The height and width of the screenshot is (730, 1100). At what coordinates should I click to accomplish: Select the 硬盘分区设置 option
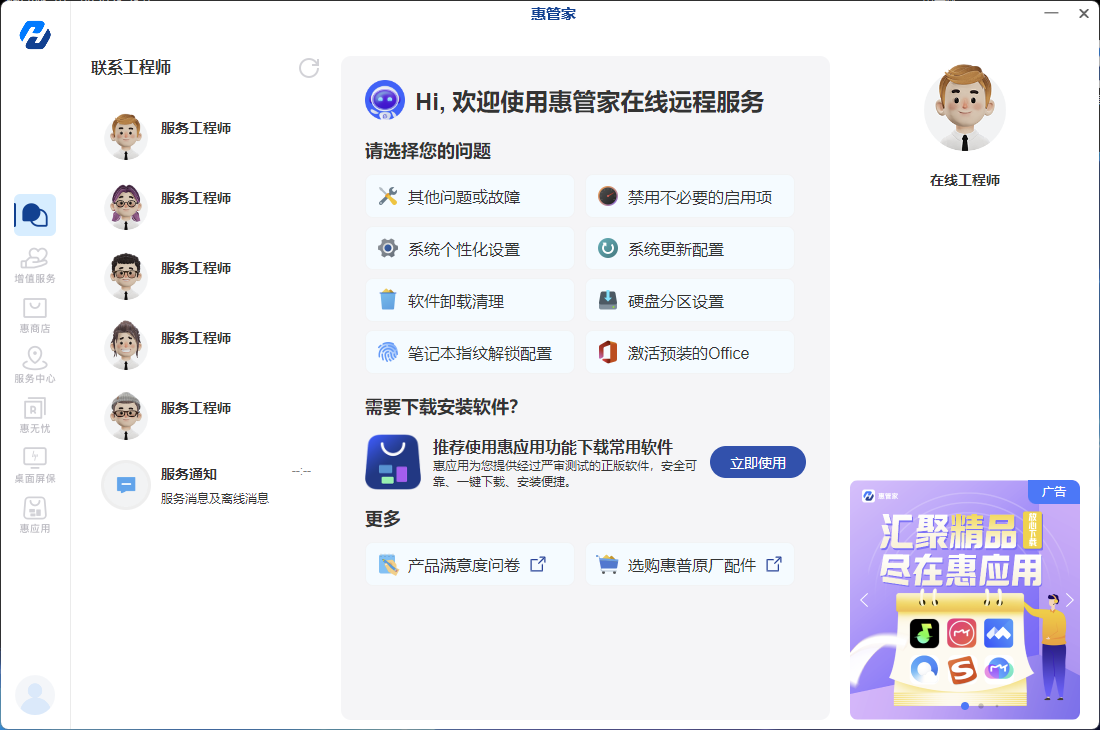point(690,300)
